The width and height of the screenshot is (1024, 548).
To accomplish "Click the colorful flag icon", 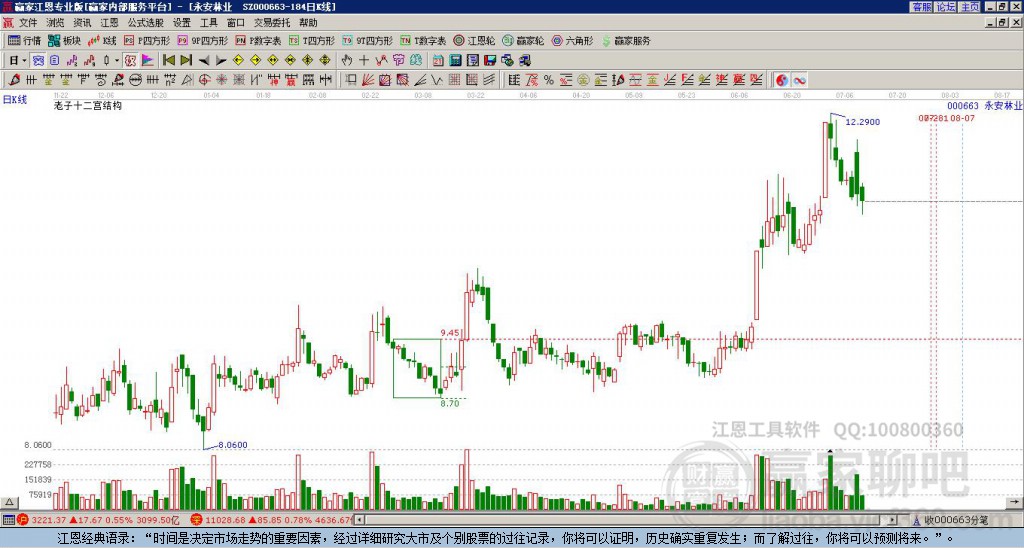I will [148, 61].
